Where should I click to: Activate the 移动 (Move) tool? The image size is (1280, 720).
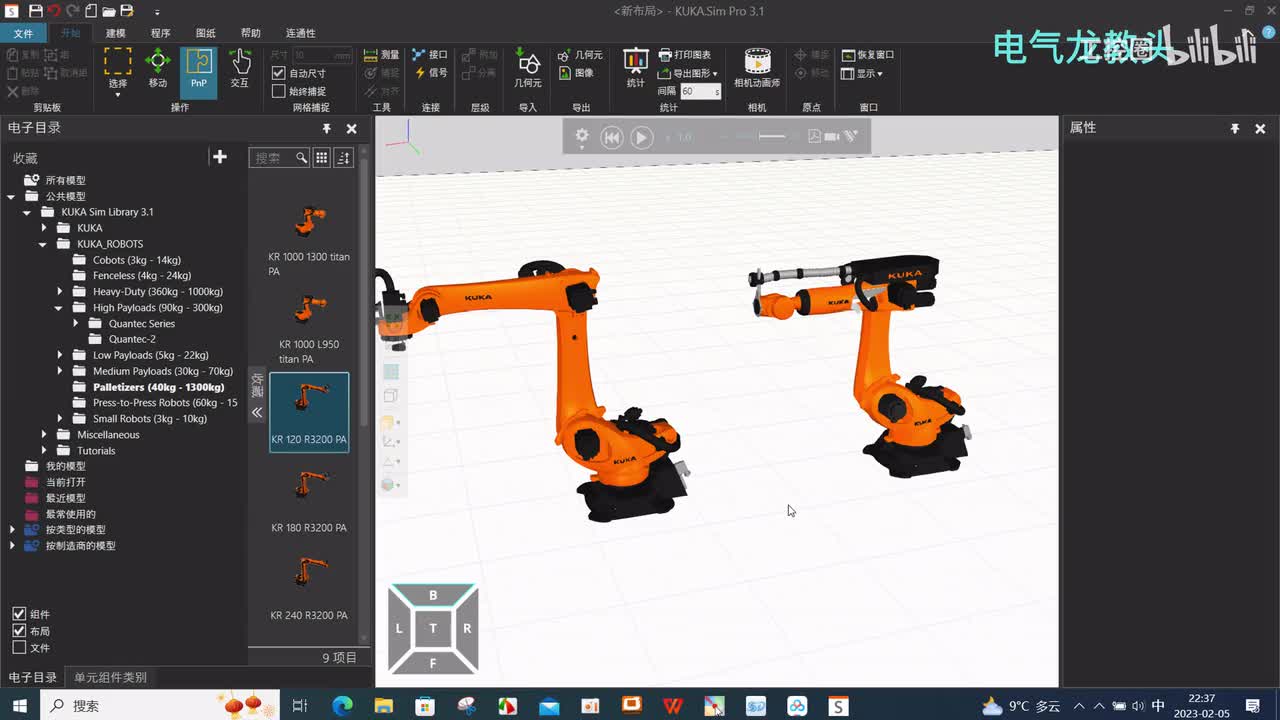pyautogui.click(x=158, y=68)
